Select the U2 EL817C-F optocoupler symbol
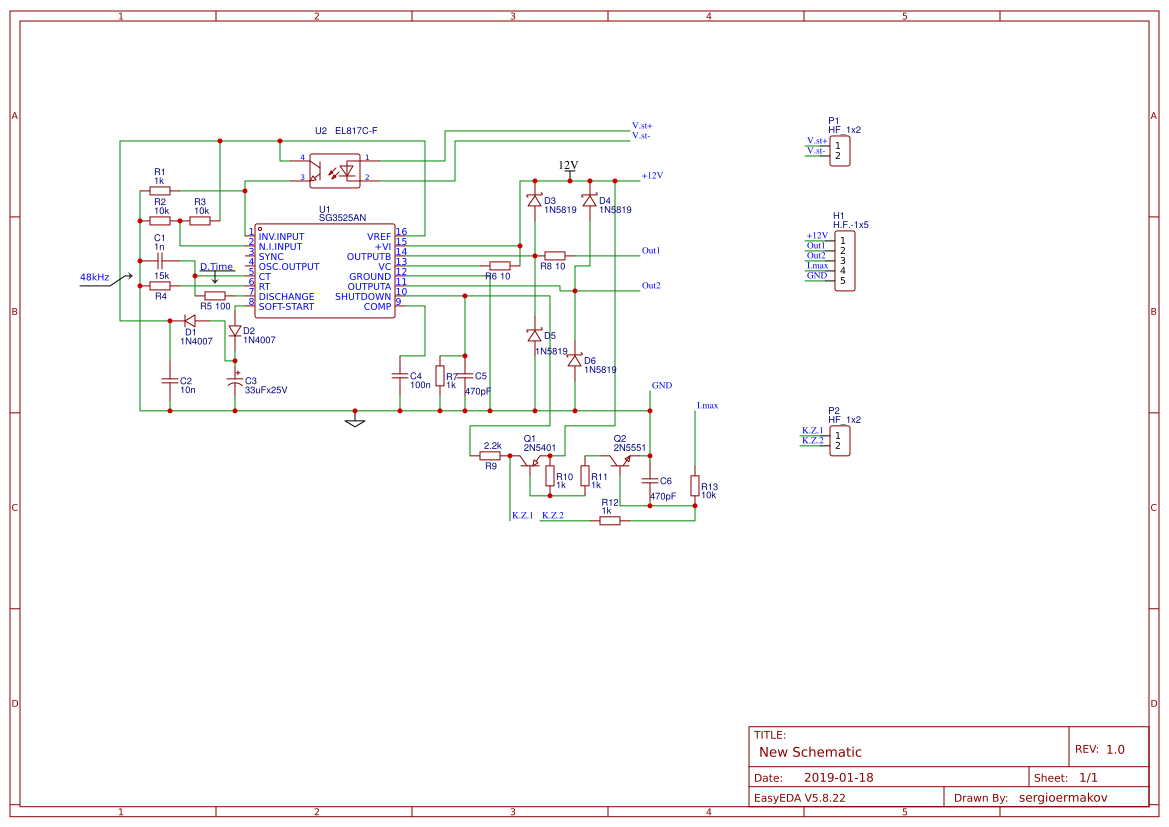The width and height of the screenshot is (1169, 827). tap(336, 169)
